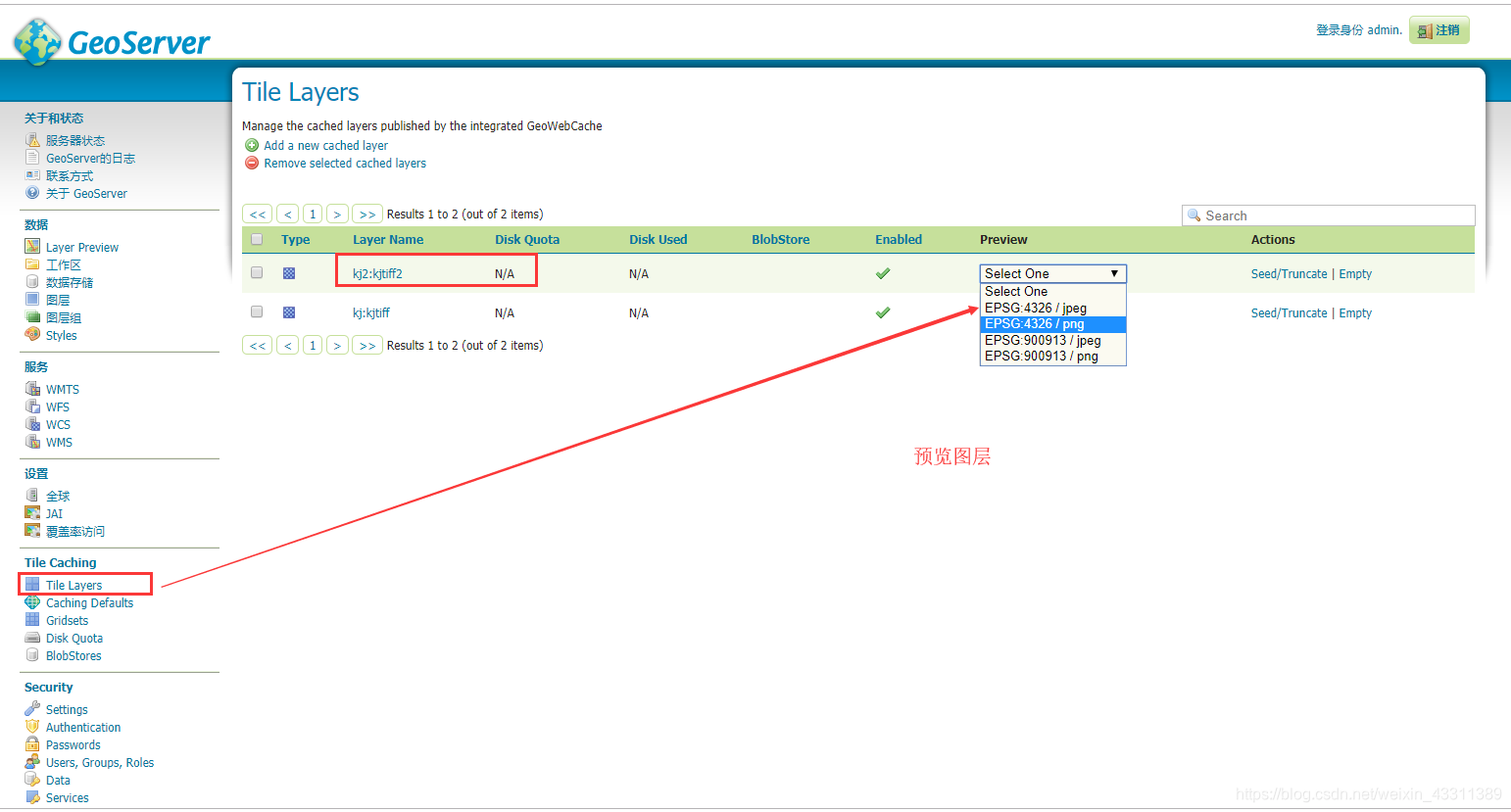Click Seed/Truncate for kj2:kjtiff2
1511x812 pixels.
(1290, 273)
